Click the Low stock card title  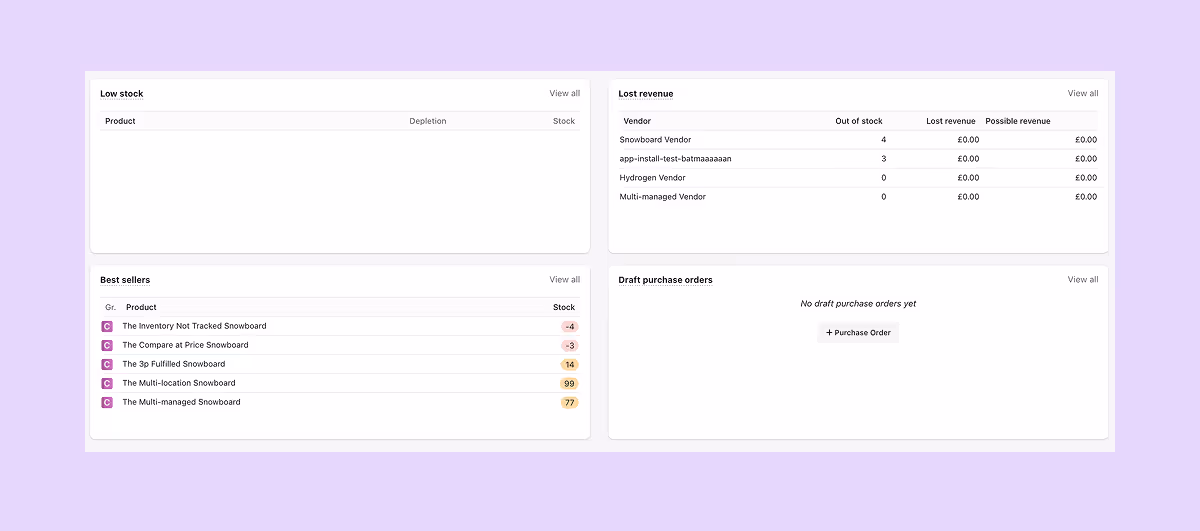pyautogui.click(x=122, y=94)
